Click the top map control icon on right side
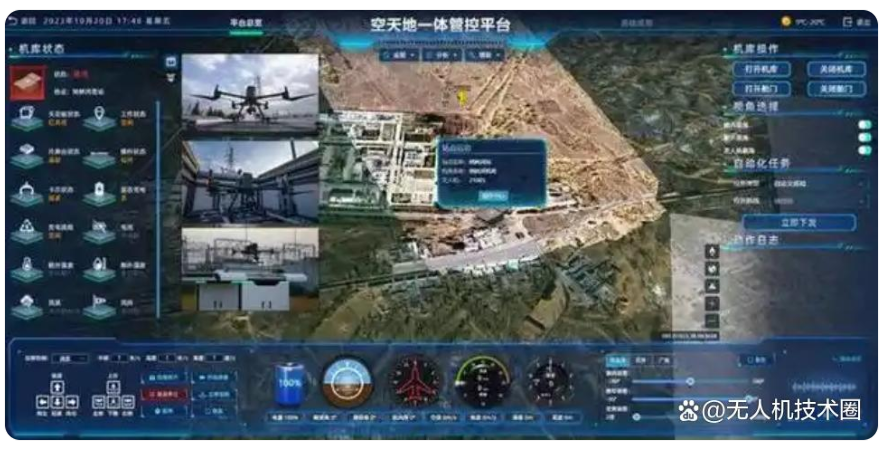Image resolution: width=884 pixels, height=450 pixels. click(x=712, y=251)
